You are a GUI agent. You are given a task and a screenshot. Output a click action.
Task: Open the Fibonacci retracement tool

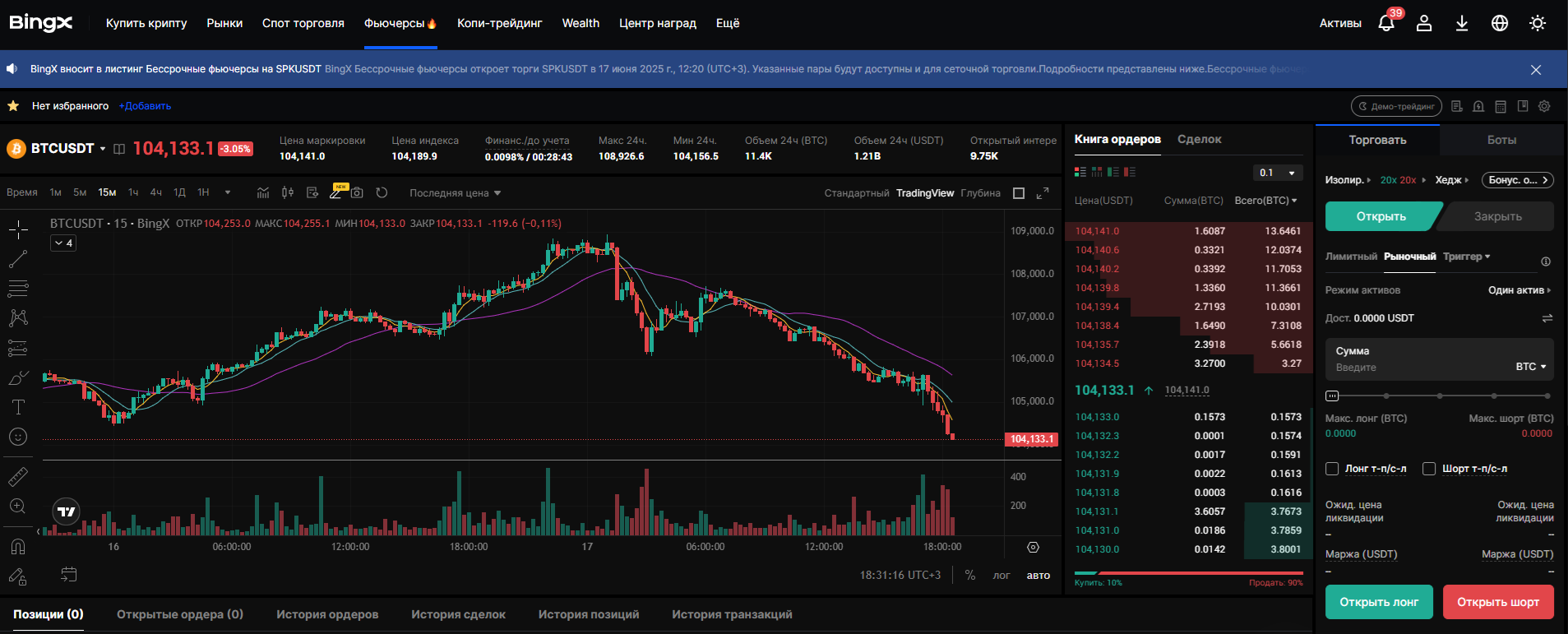[x=18, y=289]
